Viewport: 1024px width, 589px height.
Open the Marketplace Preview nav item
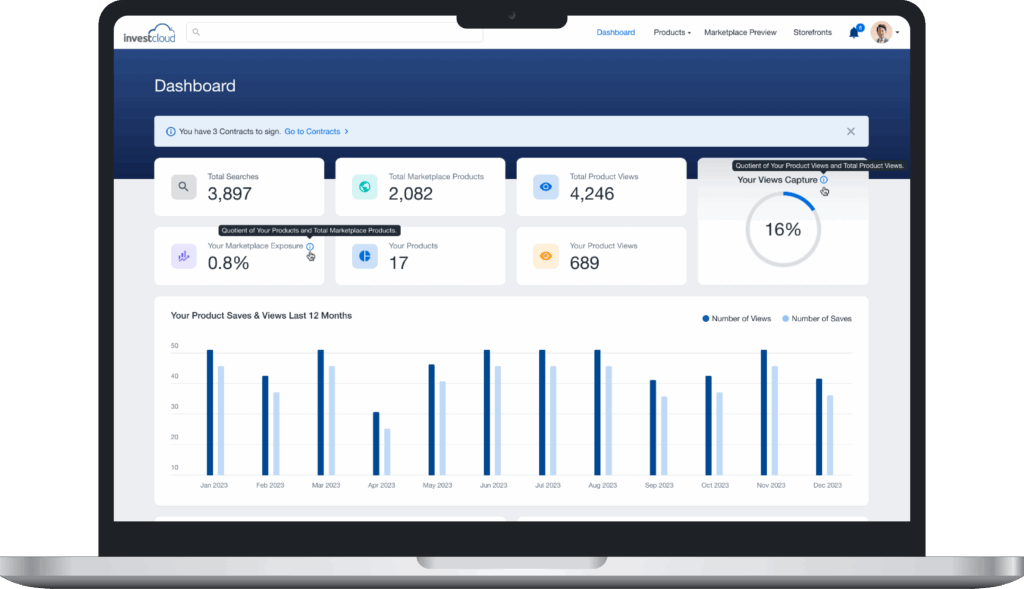(740, 32)
